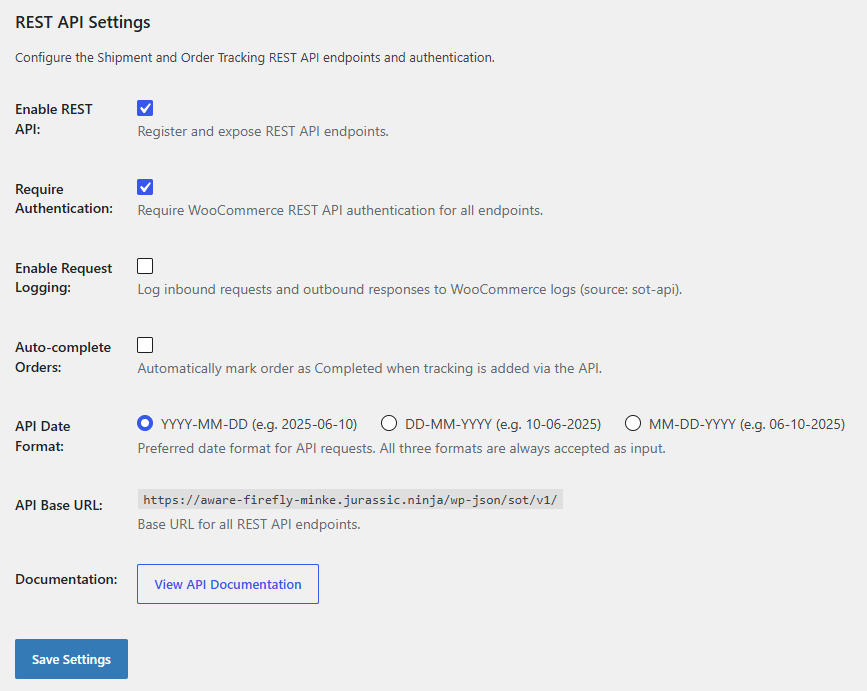867x691 pixels.
Task: Select the YYYY-MM-DD date format radio
Action: click(x=145, y=423)
